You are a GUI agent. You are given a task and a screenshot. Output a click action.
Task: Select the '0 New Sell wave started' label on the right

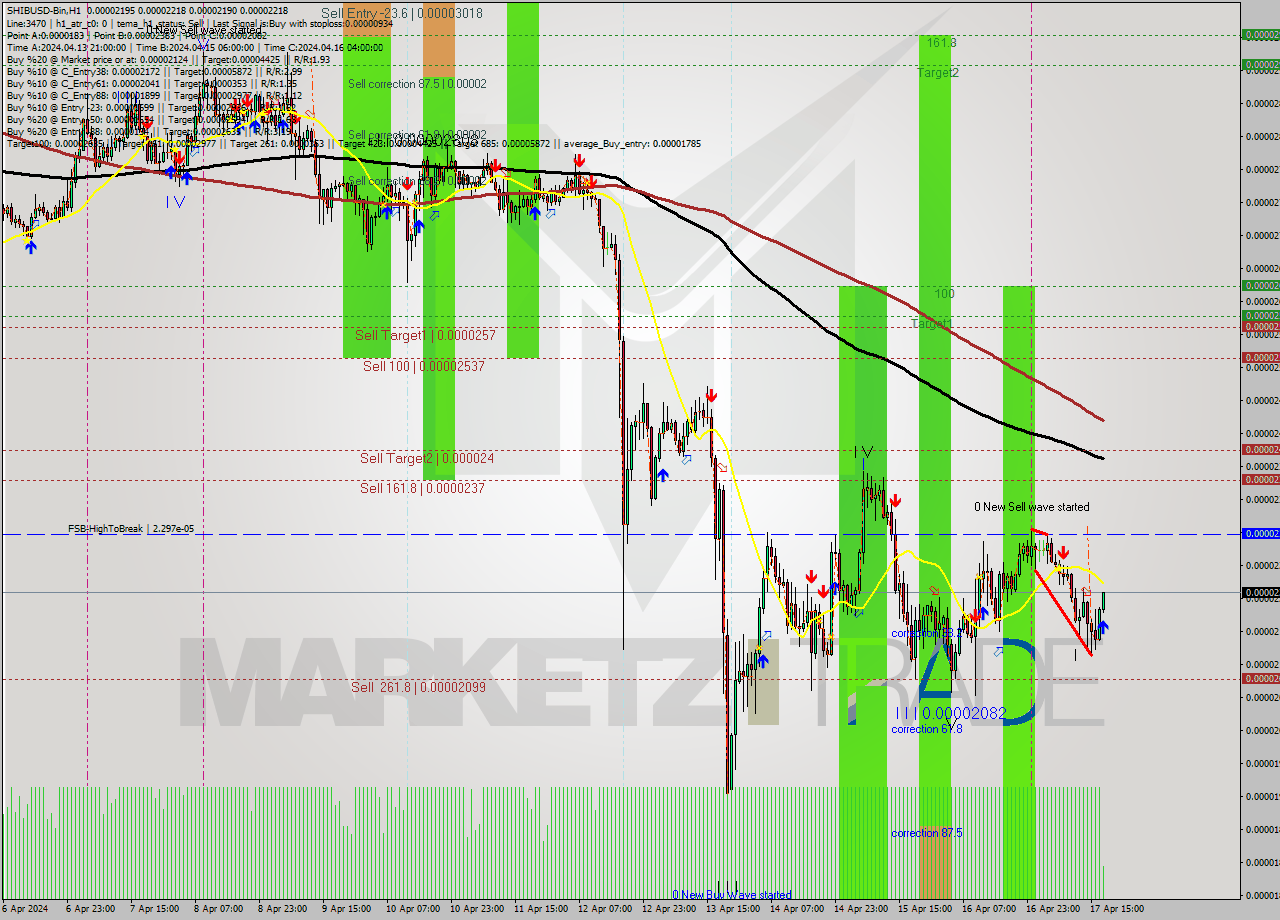coord(1032,507)
